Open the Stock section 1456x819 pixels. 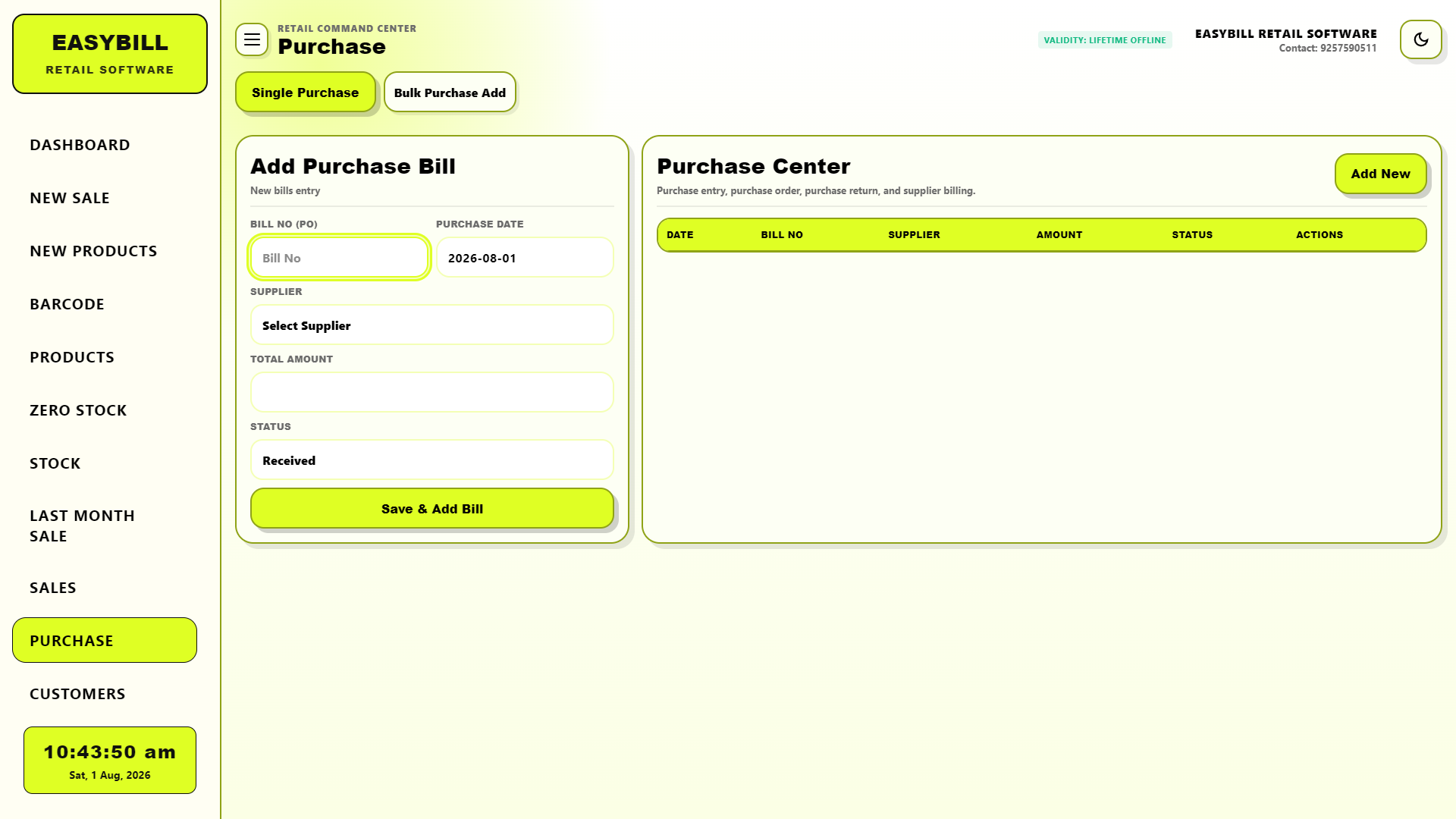[105, 463]
